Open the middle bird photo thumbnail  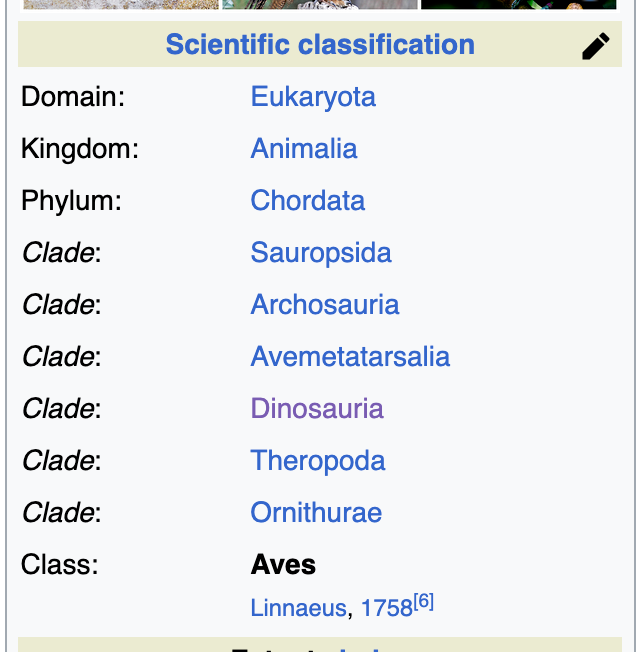(x=319, y=4)
